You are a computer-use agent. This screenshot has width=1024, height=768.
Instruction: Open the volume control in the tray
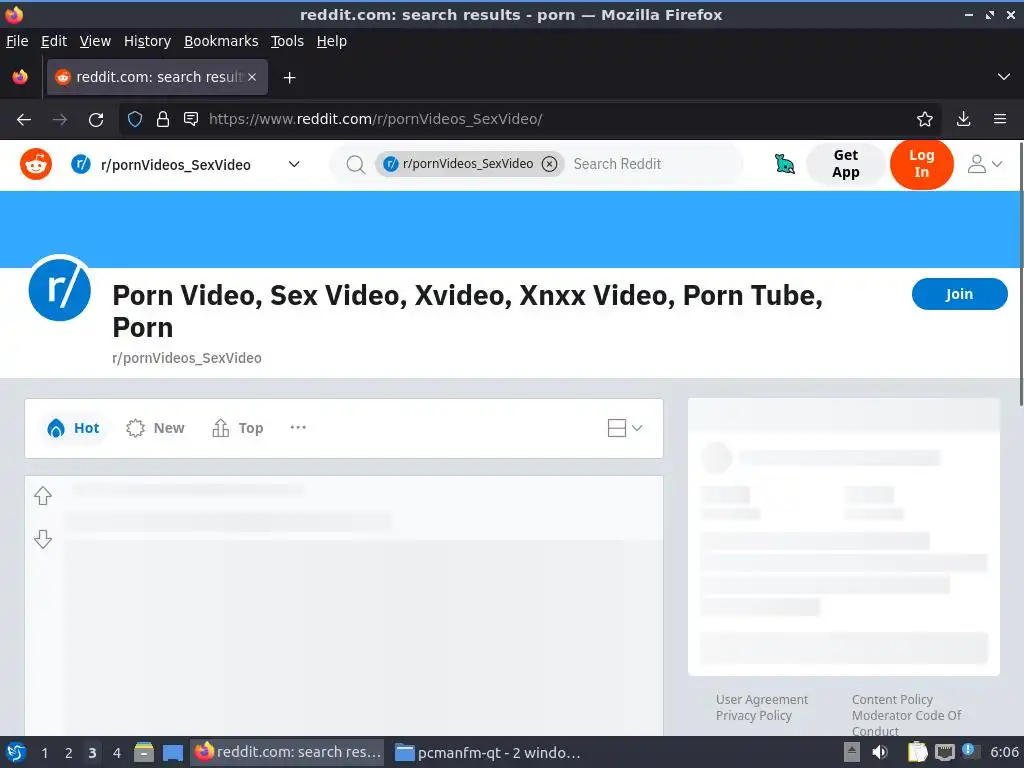point(880,752)
